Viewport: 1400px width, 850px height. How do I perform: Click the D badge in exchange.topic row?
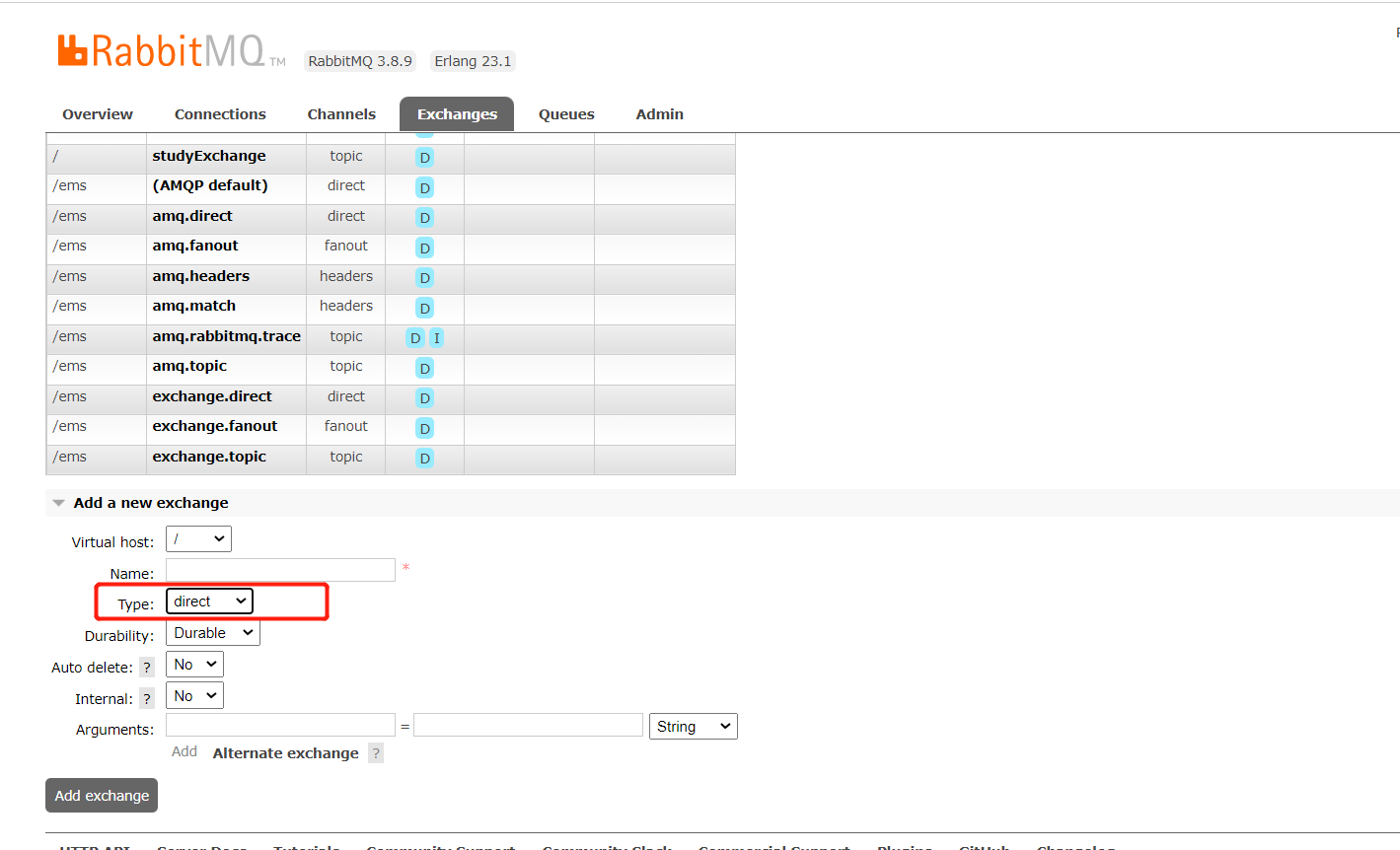(424, 459)
